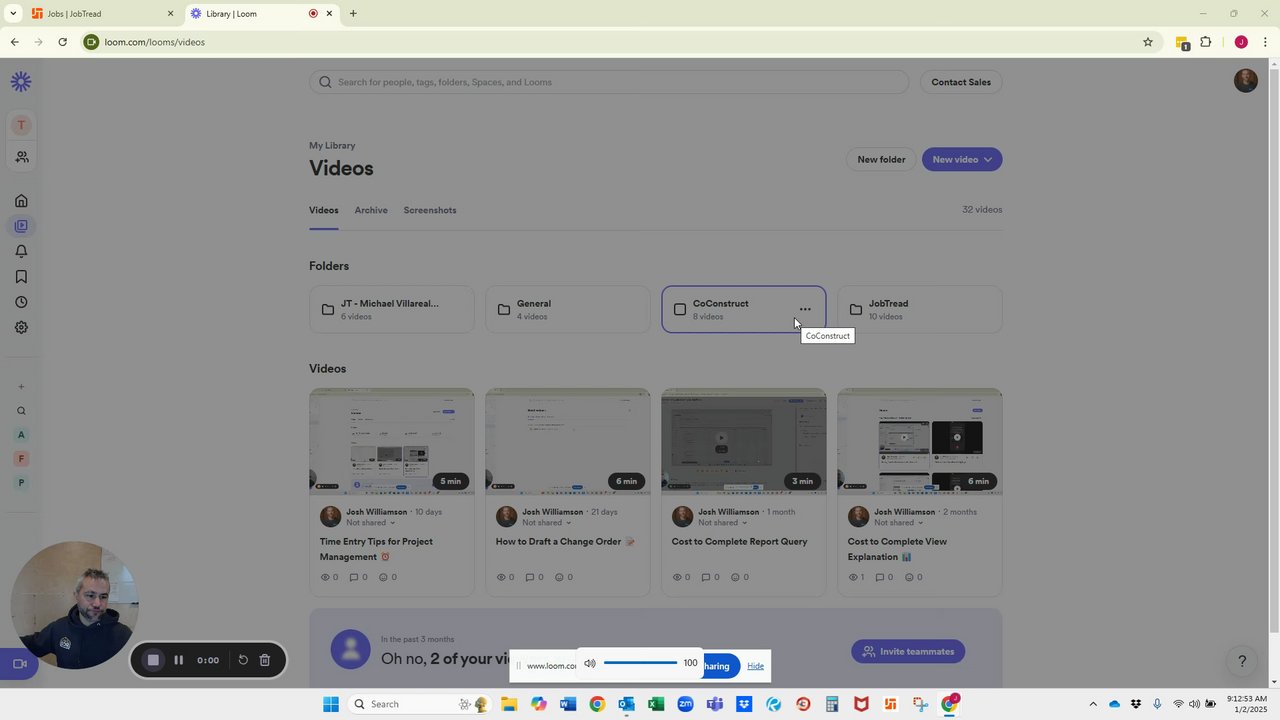Click Invite teammates button
The width and height of the screenshot is (1280, 720).
tap(908, 652)
